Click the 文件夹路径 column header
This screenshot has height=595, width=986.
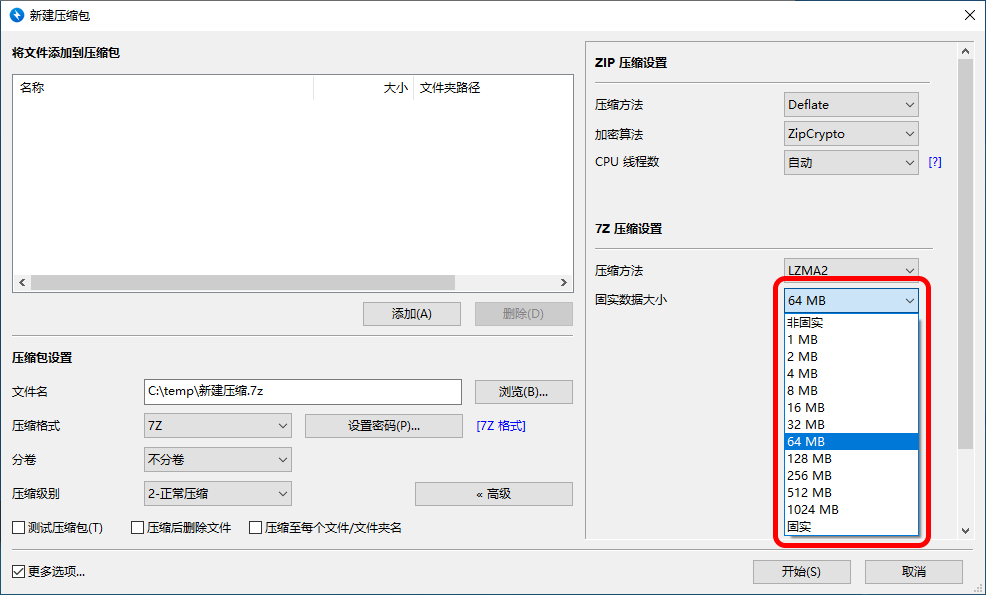pyautogui.click(x=493, y=87)
